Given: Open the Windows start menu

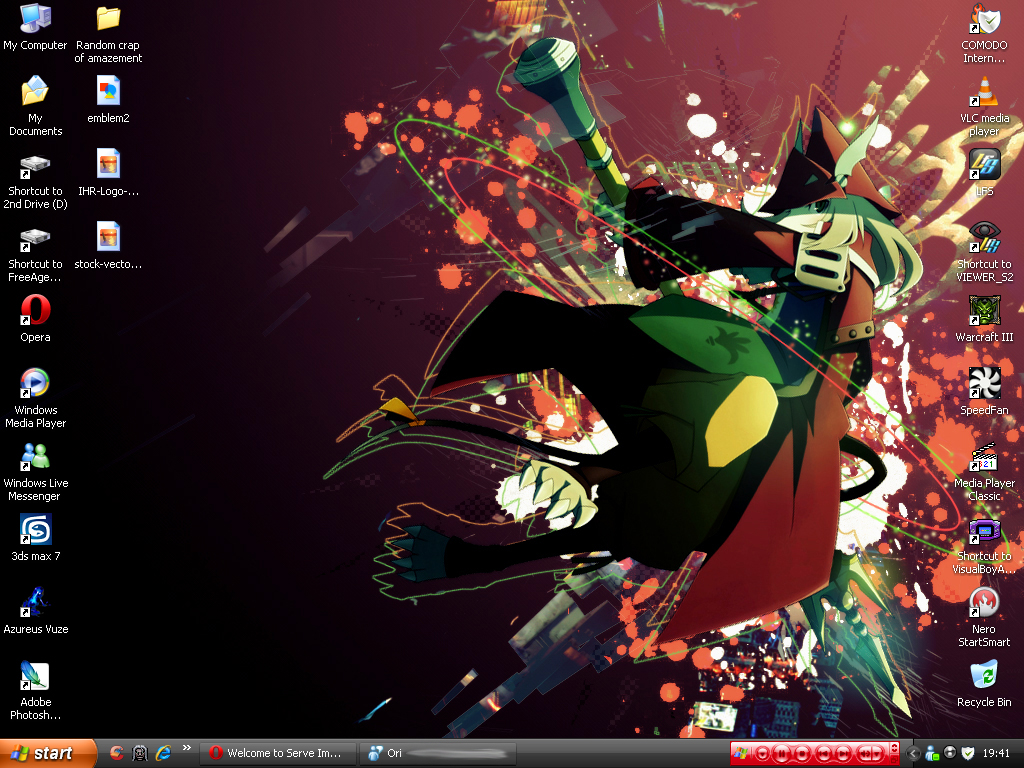Looking at the screenshot, I should click(48, 753).
